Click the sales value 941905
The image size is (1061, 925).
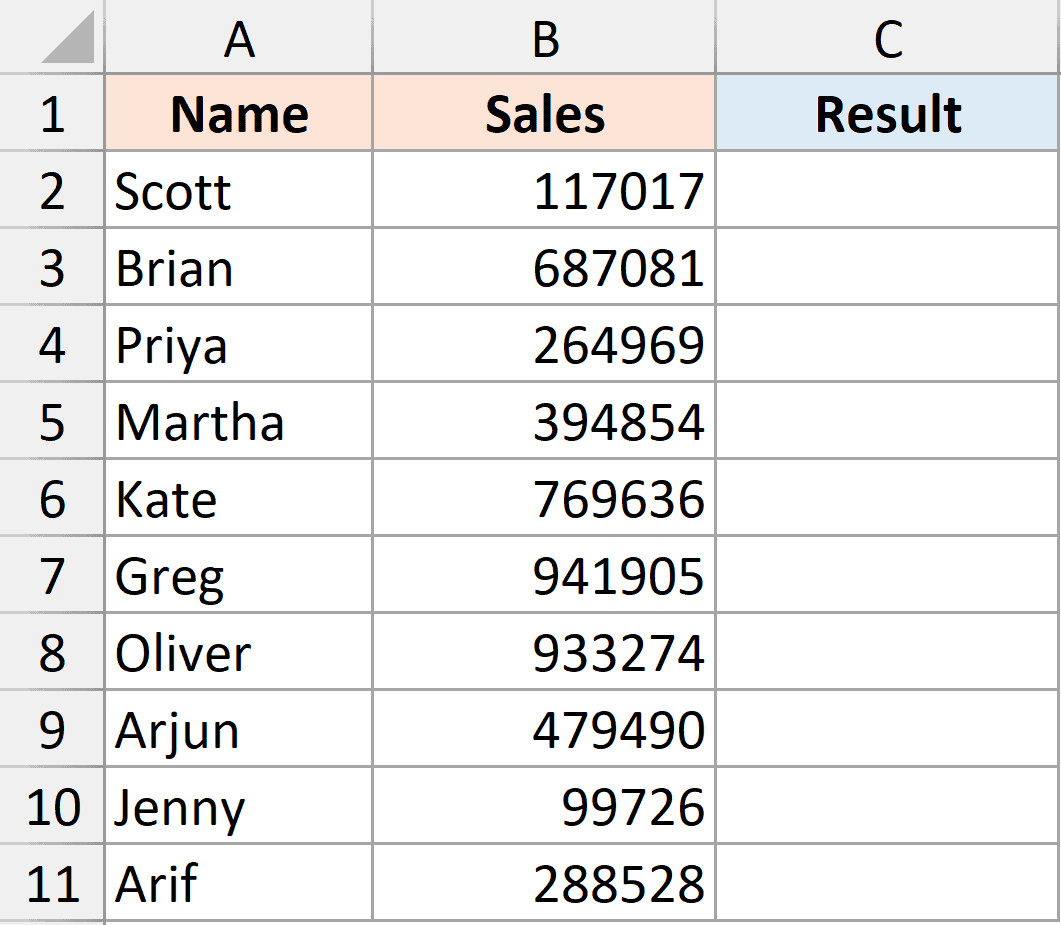coord(618,577)
